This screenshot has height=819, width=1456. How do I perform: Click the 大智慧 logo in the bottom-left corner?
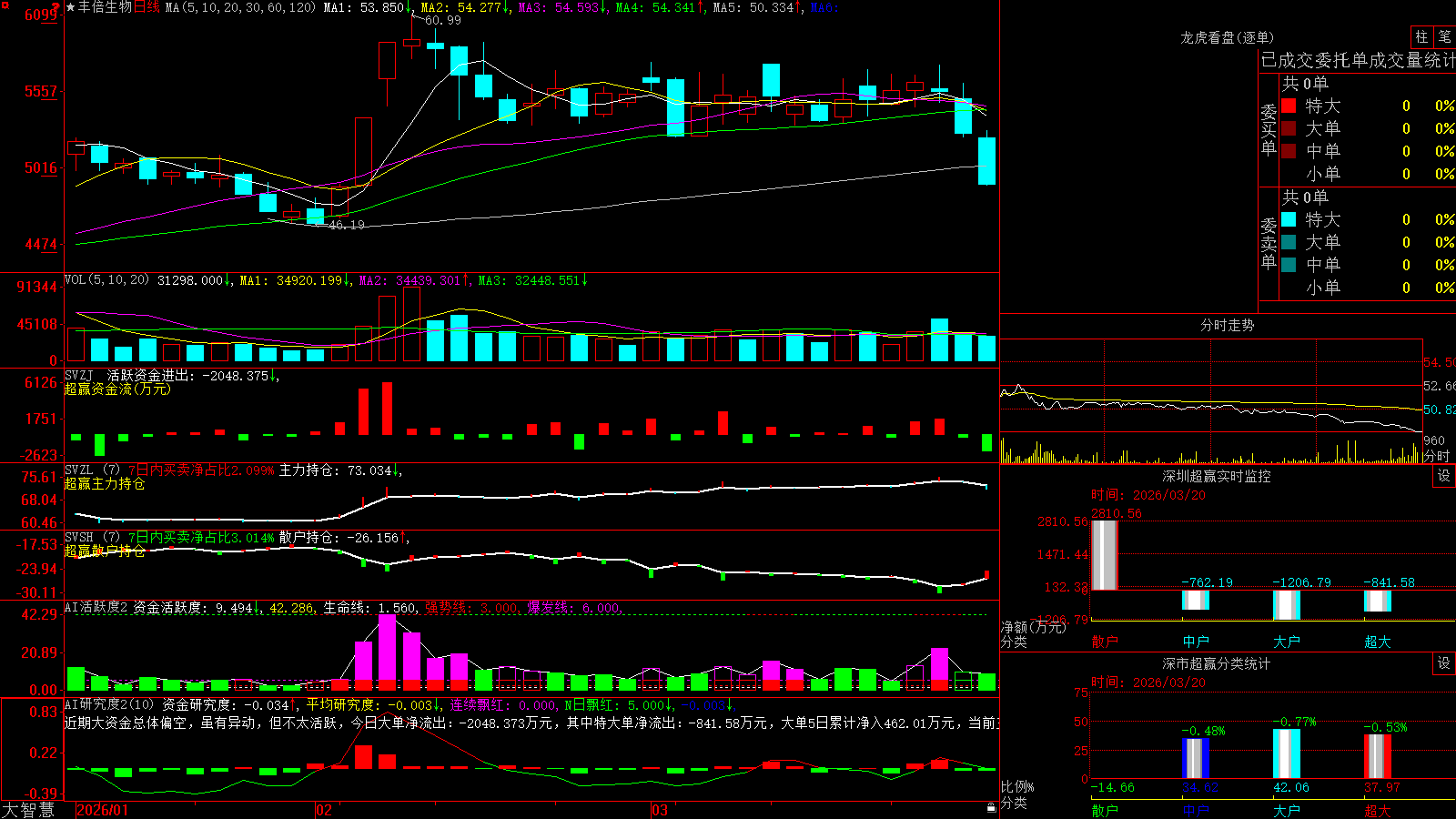coord(28,809)
